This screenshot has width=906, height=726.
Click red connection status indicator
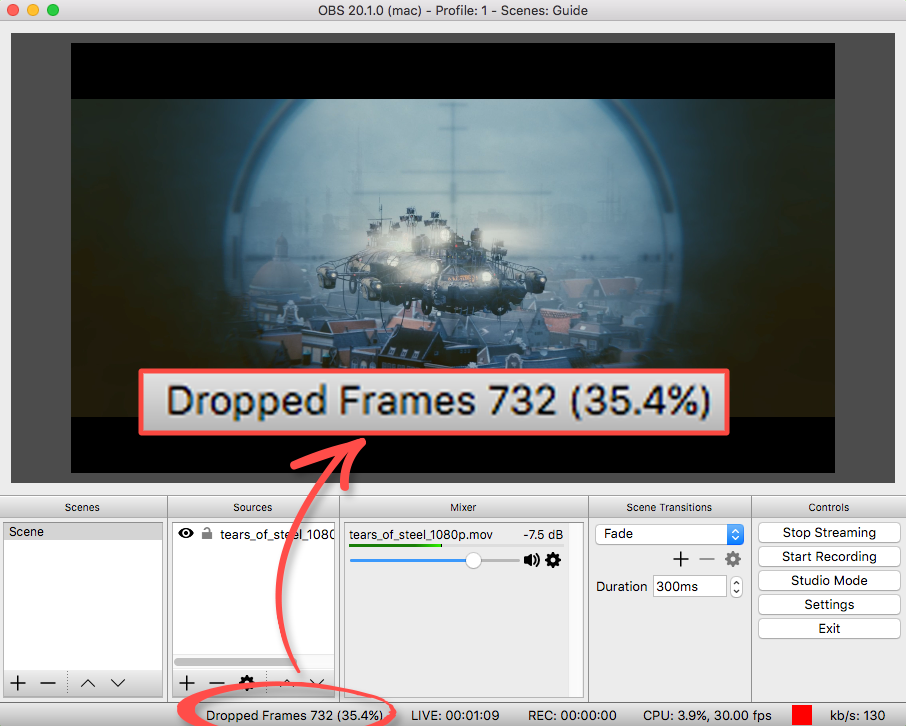point(801,715)
